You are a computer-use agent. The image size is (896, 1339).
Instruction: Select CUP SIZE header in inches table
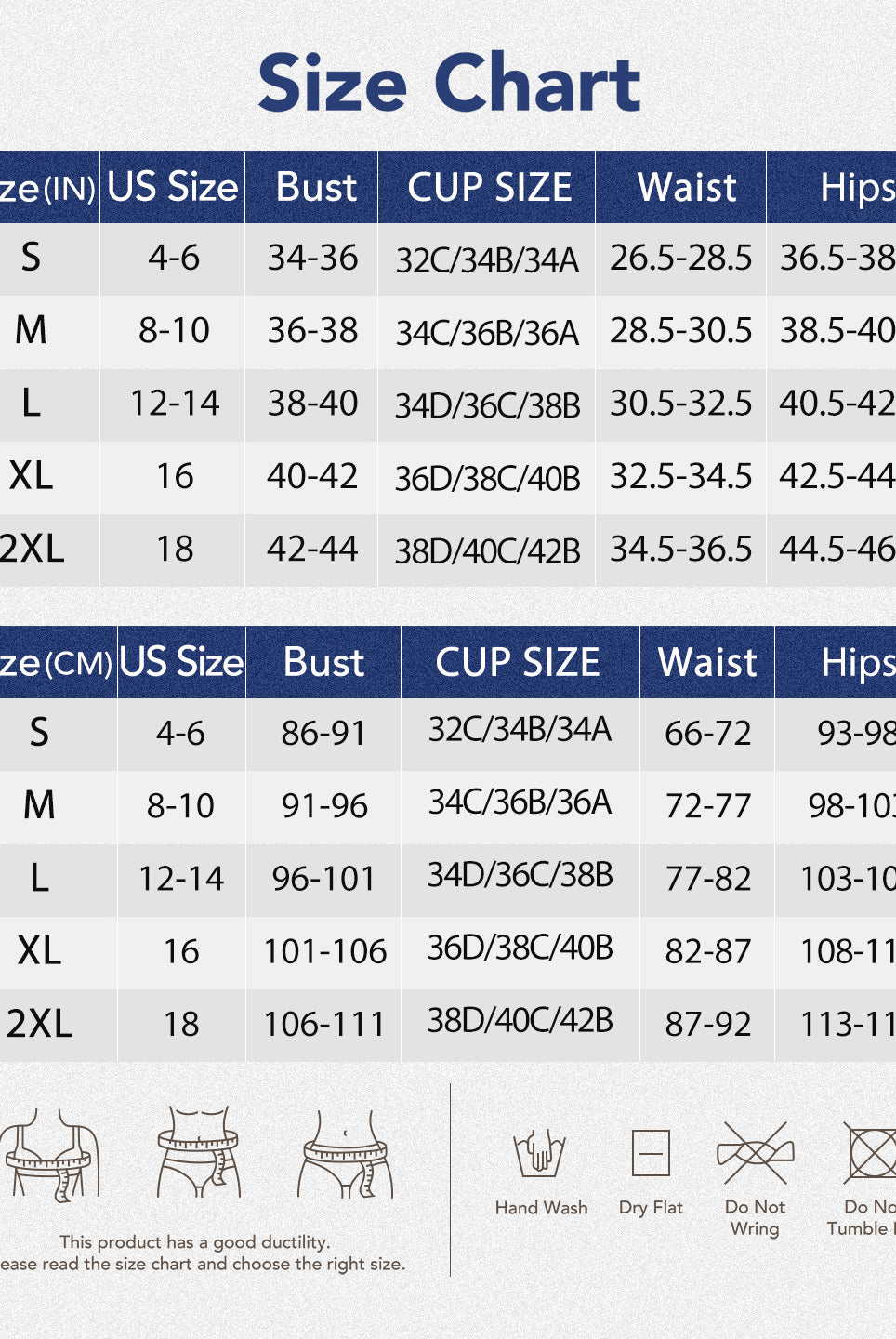click(x=489, y=188)
